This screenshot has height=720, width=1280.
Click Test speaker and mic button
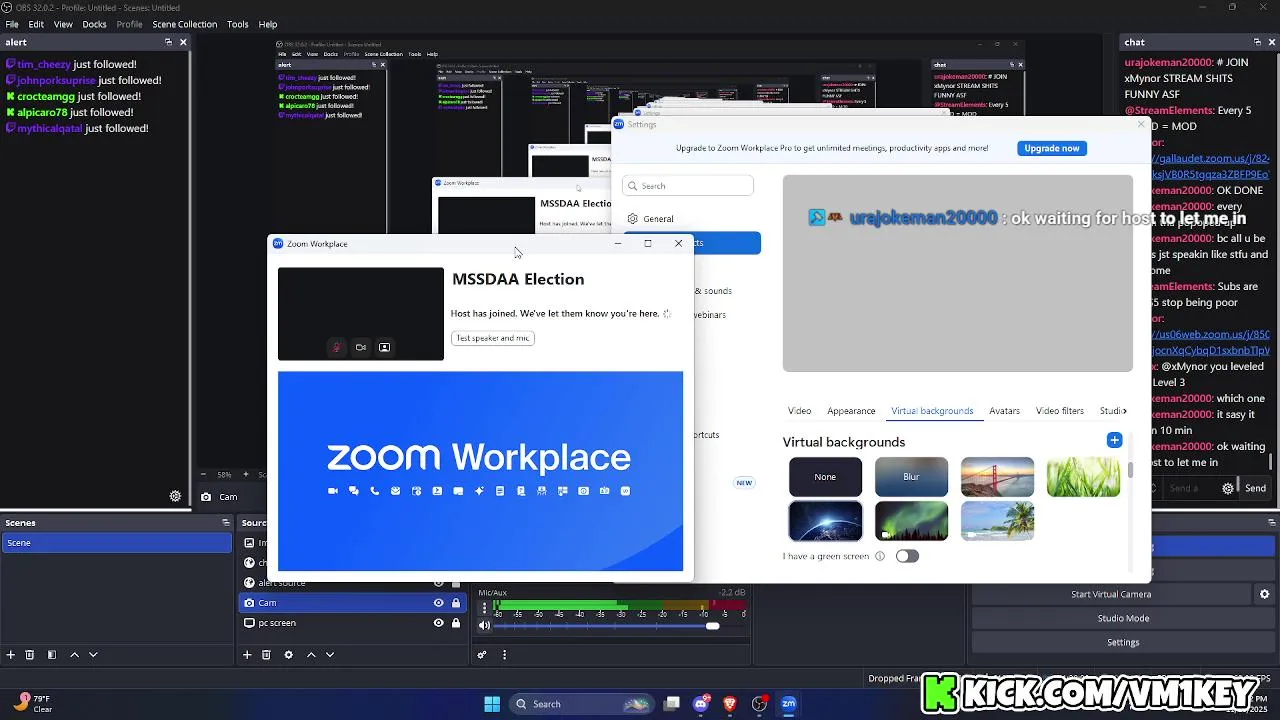(x=493, y=338)
